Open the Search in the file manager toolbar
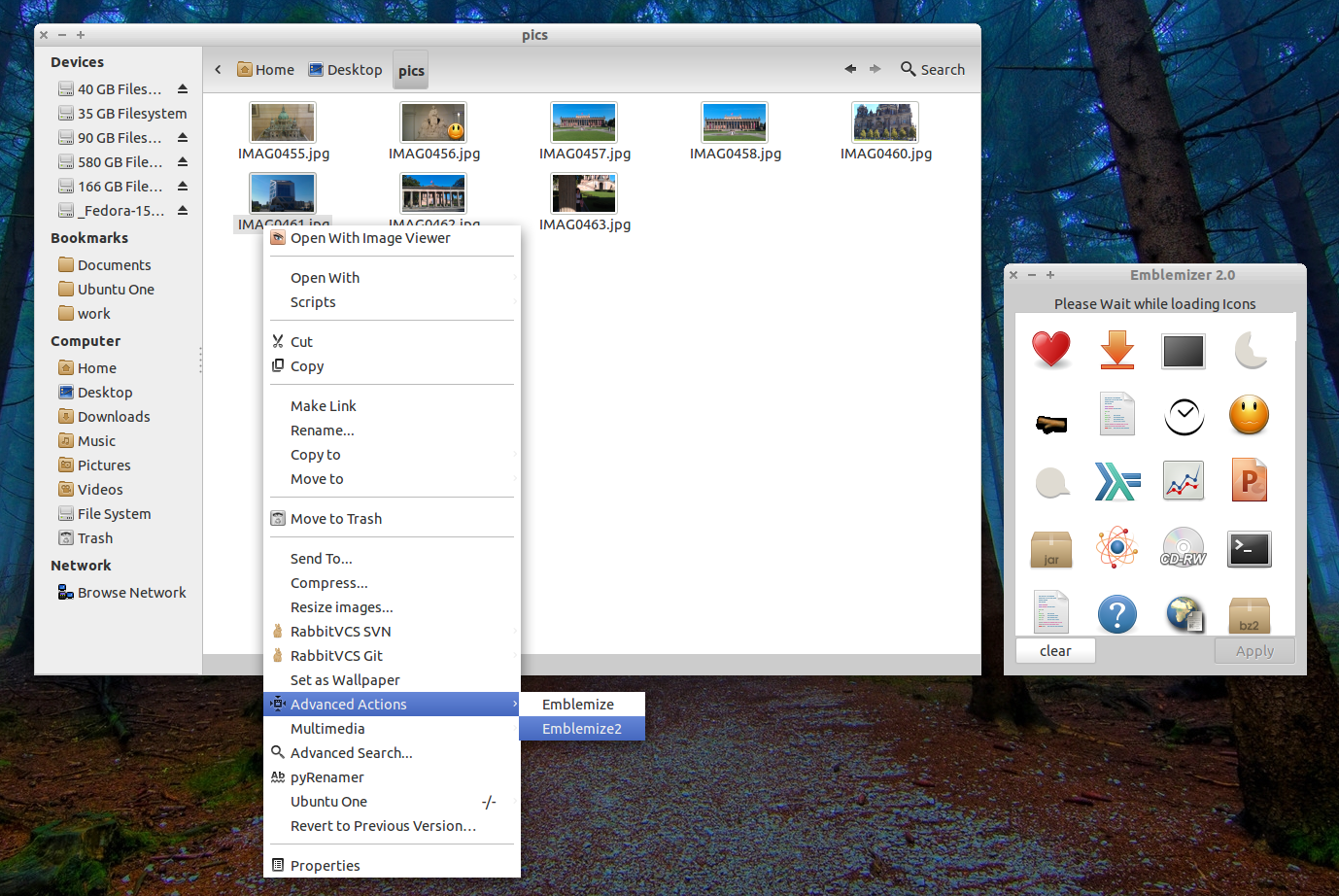Image resolution: width=1339 pixels, height=896 pixels. click(932, 69)
